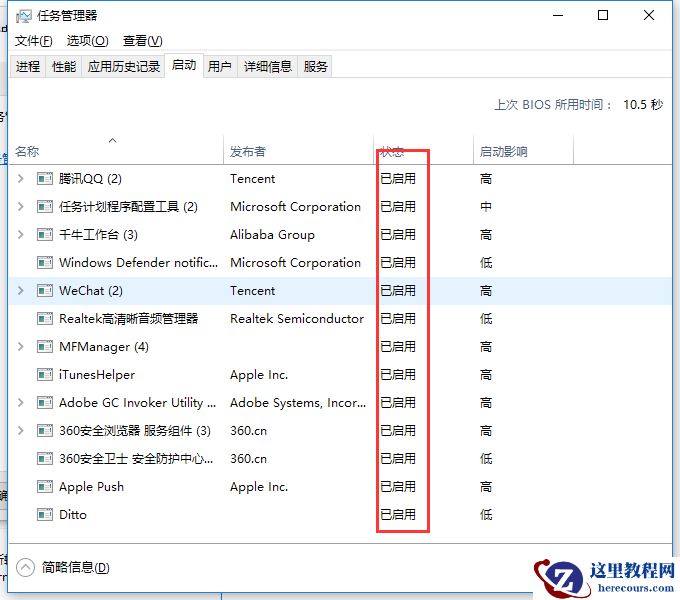Image resolution: width=680 pixels, height=600 pixels.
Task: Maximize the 任务管理器 window
Action: pos(603,16)
